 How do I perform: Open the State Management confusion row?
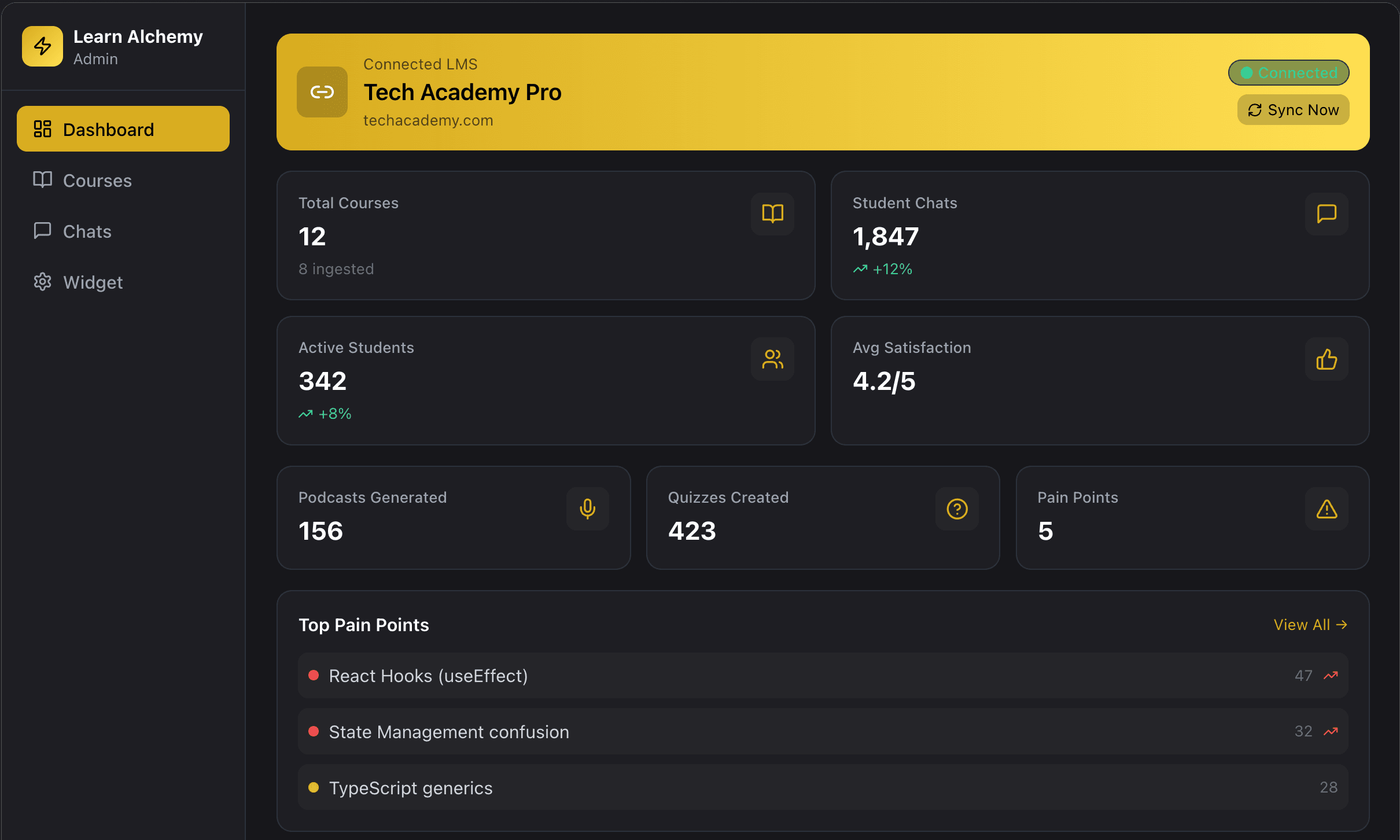823,732
